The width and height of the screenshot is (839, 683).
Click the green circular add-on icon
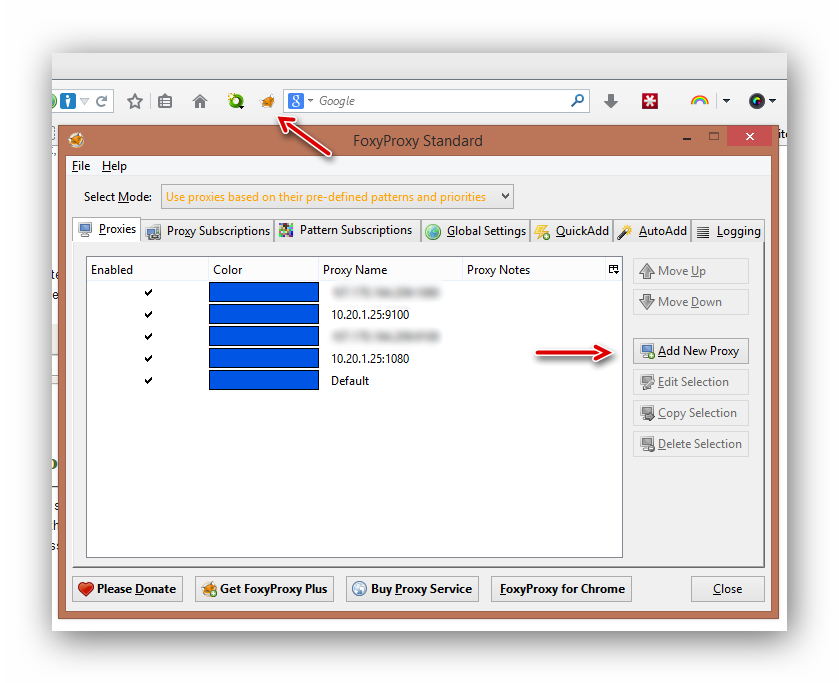[235, 101]
